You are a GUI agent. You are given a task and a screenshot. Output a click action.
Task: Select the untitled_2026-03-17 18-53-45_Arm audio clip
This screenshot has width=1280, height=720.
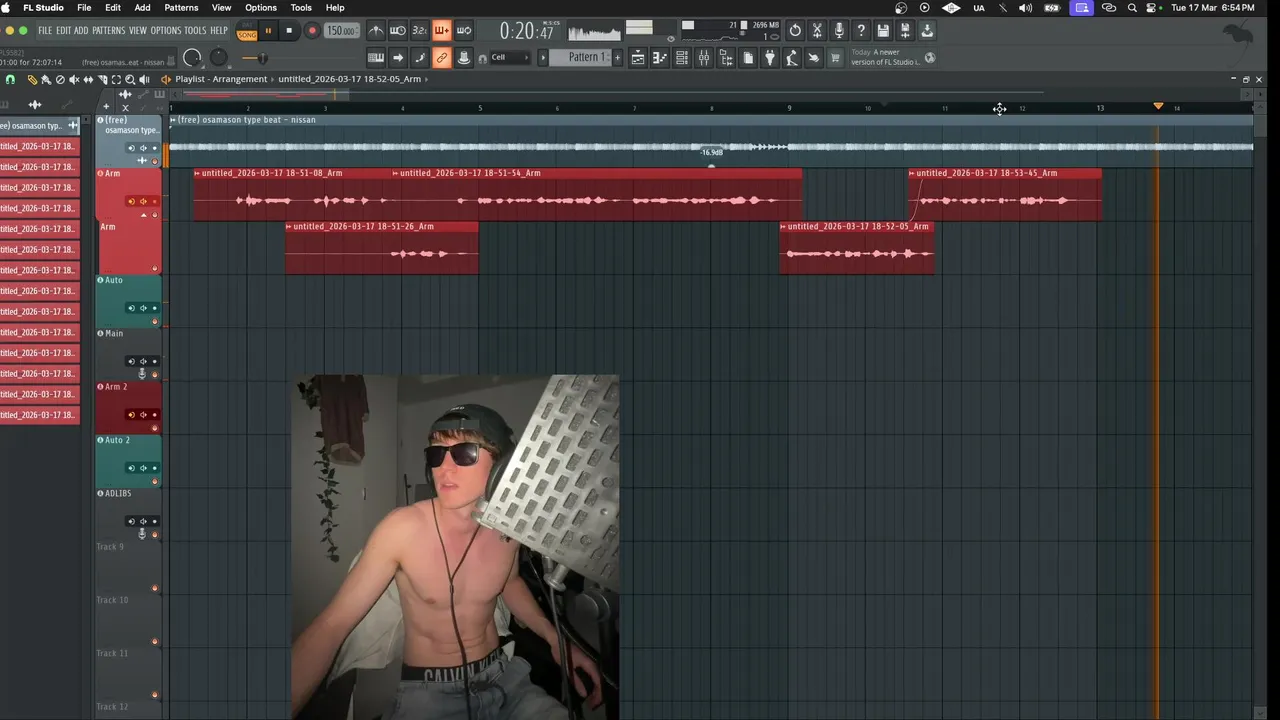(x=1005, y=194)
